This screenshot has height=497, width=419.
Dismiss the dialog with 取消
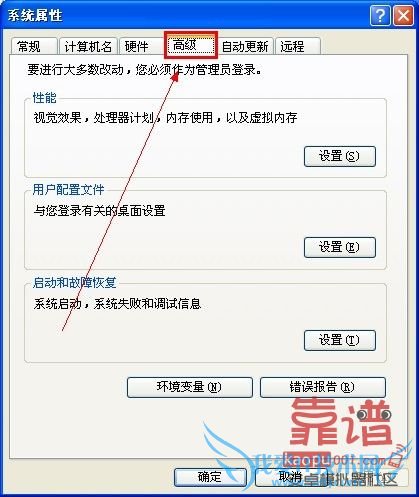tap(290, 477)
